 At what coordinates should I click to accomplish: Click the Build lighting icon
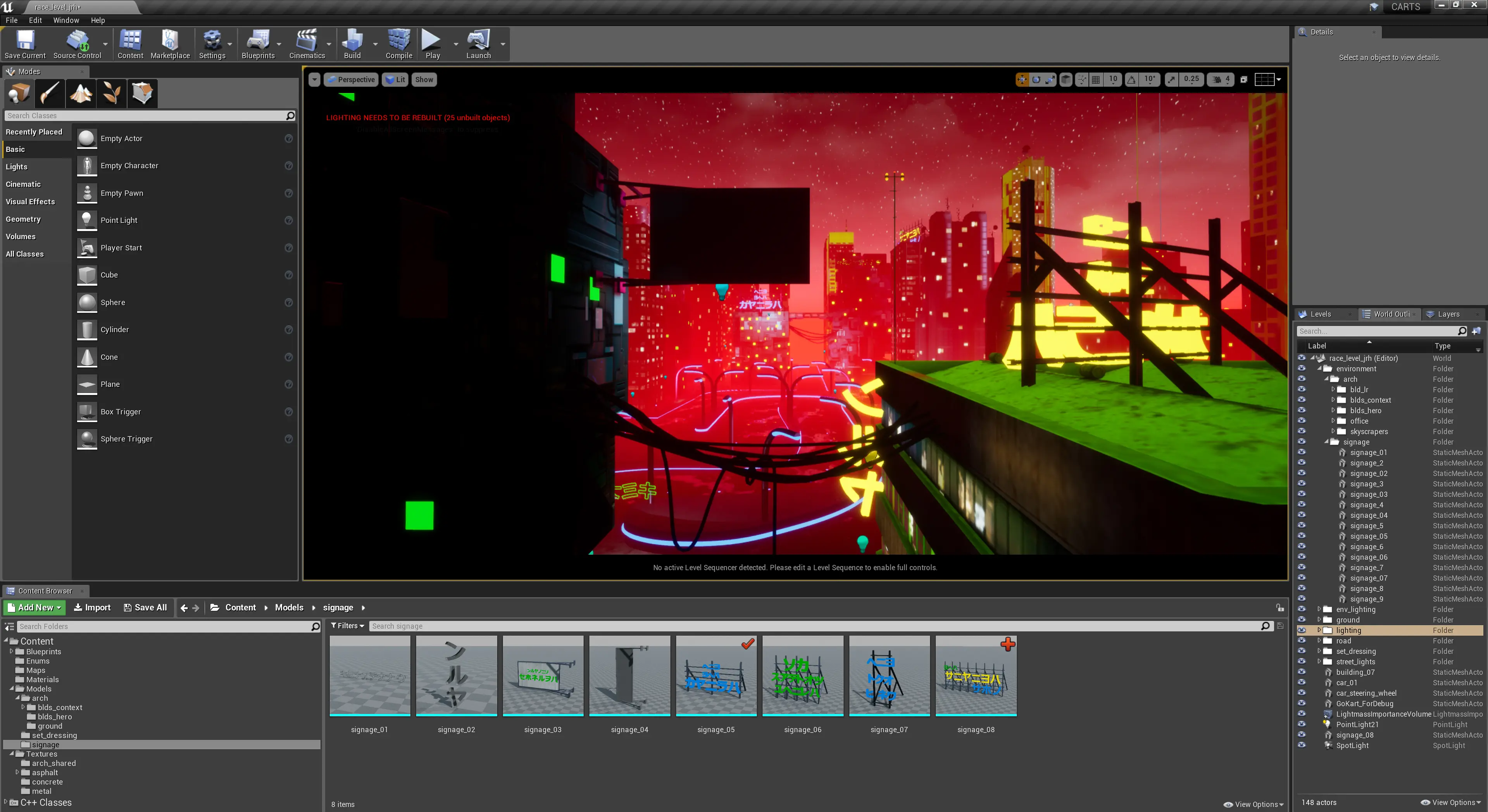pos(352,40)
